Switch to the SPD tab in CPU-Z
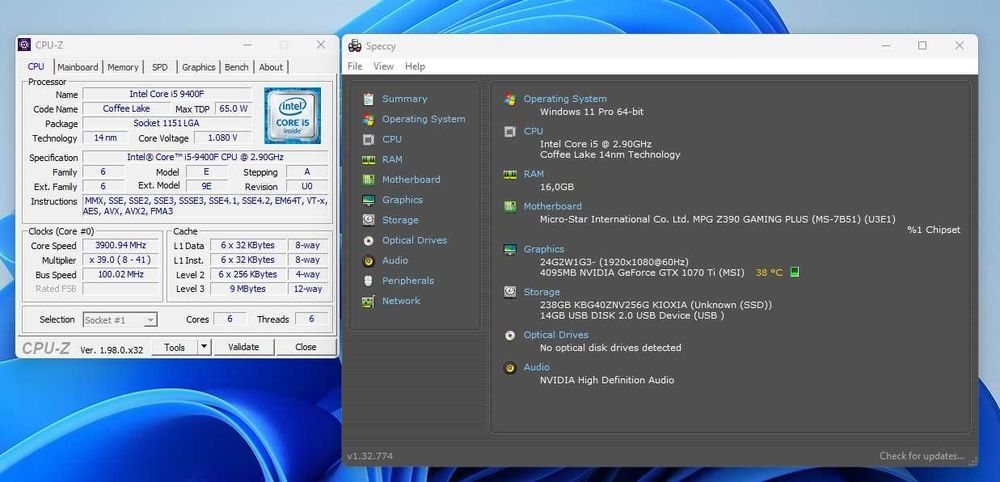 (x=160, y=67)
